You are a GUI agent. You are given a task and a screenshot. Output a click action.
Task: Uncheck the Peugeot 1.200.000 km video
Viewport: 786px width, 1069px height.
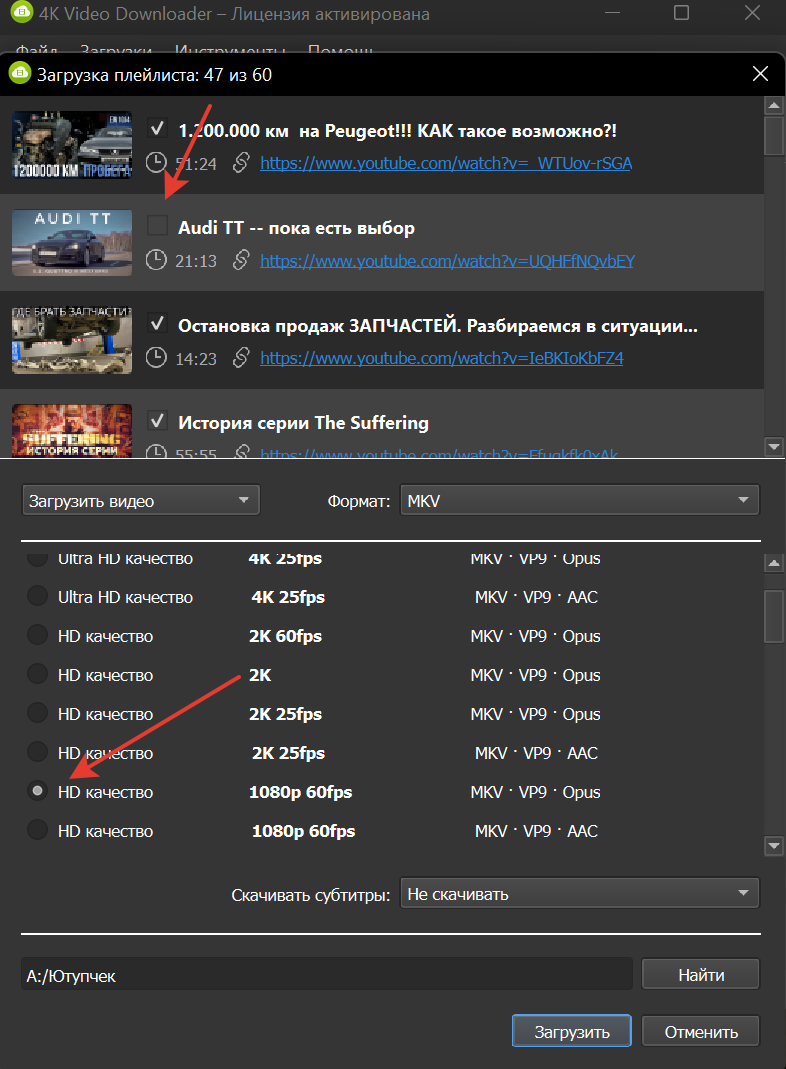[157, 129]
